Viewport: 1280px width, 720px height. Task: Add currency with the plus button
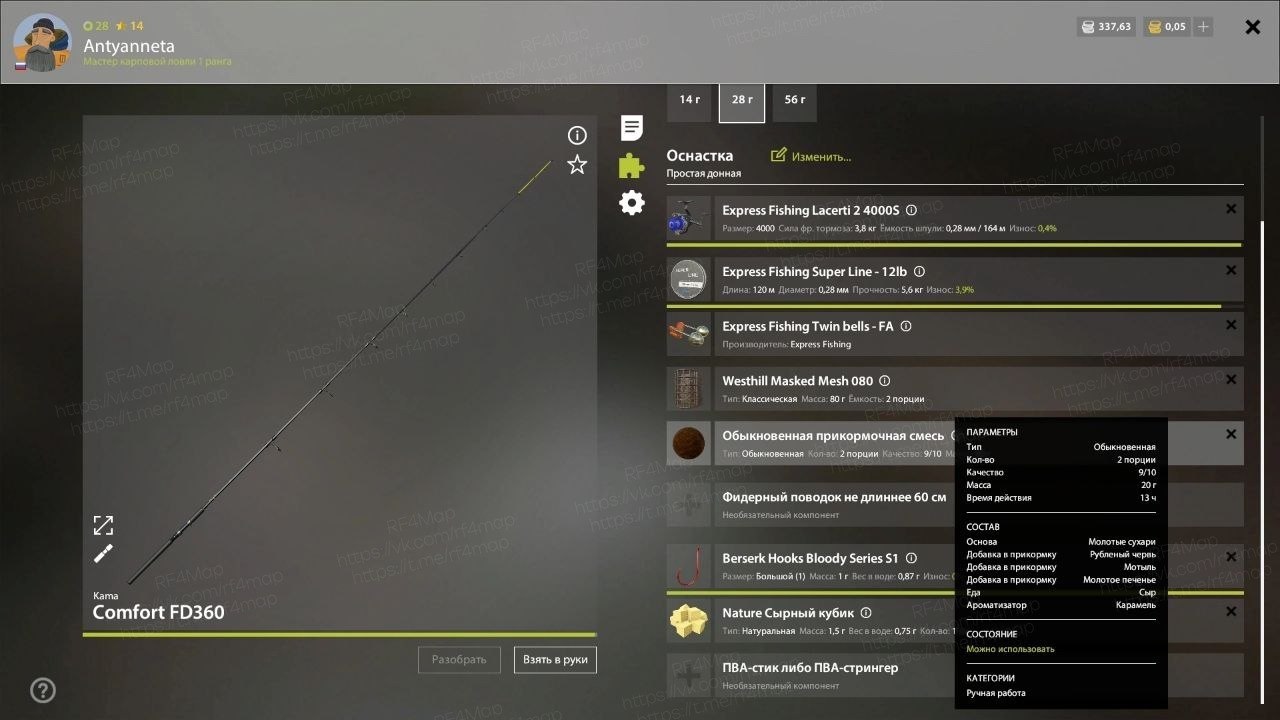[x=1203, y=27]
